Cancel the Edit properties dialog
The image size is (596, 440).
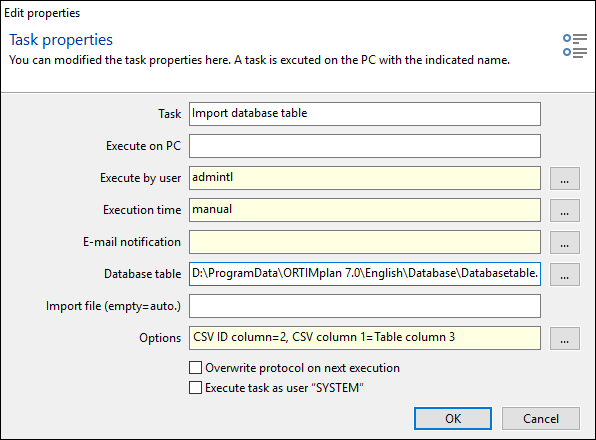541,418
